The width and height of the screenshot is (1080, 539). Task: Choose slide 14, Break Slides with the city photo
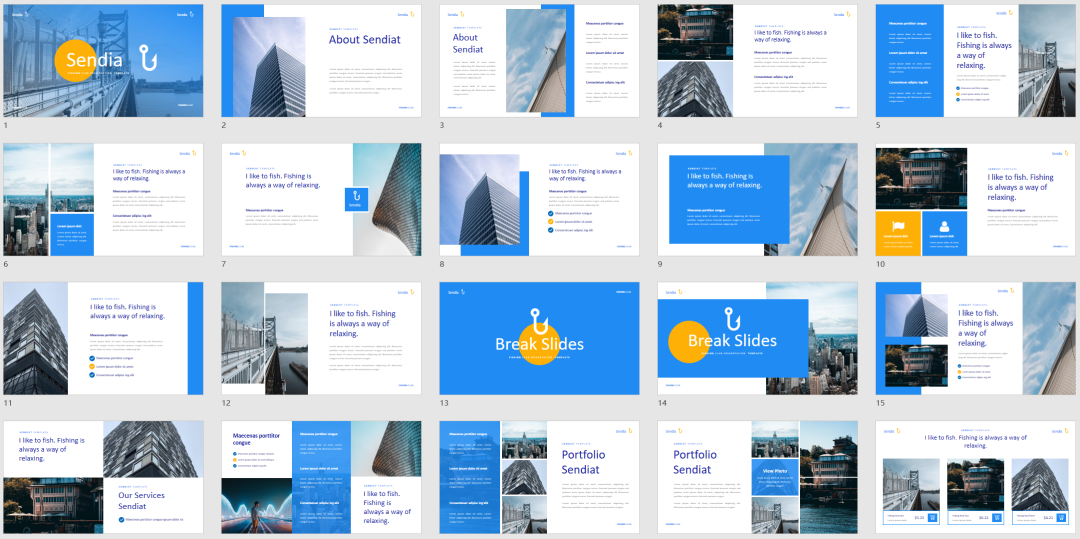[x=758, y=338]
